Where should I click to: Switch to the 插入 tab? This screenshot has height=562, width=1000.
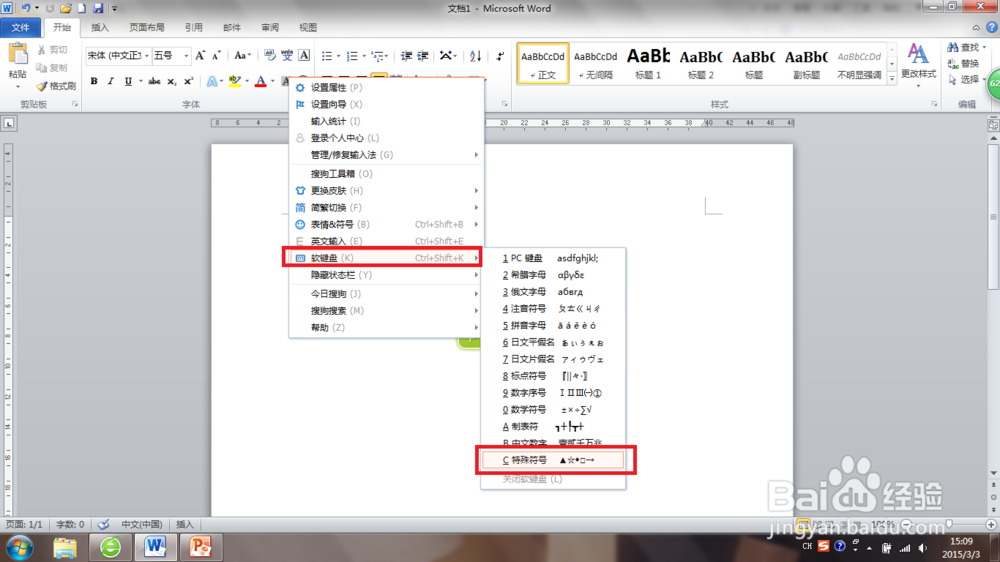[x=99, y=27]
